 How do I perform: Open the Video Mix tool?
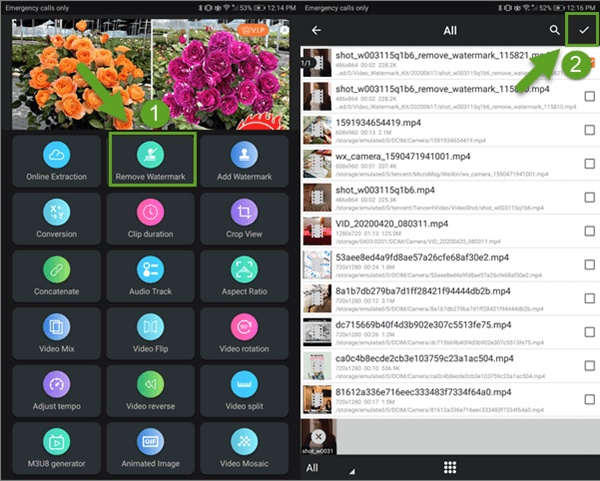[x=57, y=333]
